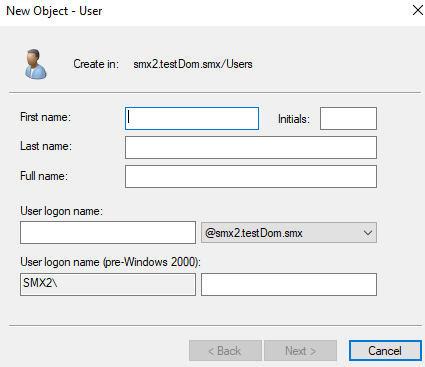Click the < Back button
The height and width of the screenshot is (367, 425).
pyautogui.click(x=225, y=350)
